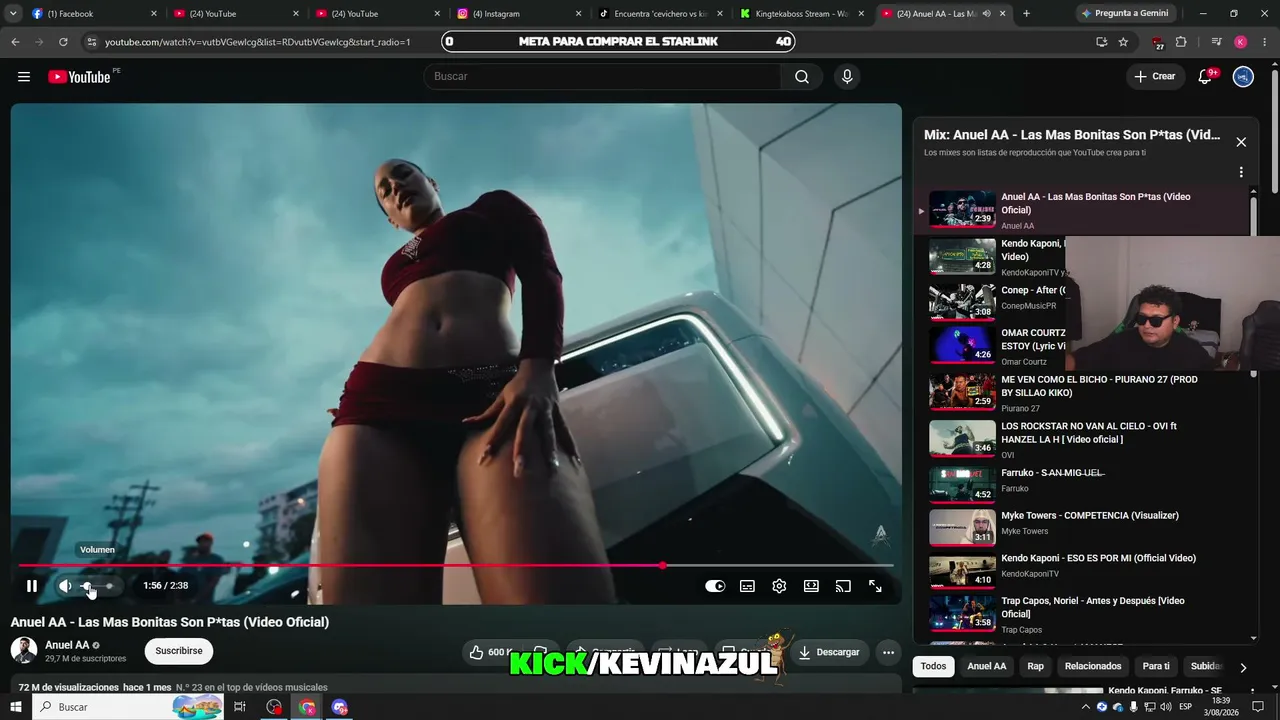
Task: Bookmark this page with the star icon
Action: [x=1123, y=42]
